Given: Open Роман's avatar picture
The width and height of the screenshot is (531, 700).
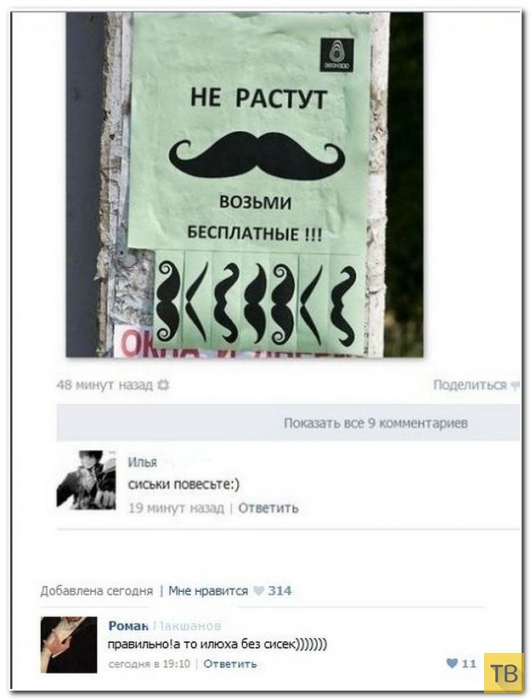Looking at the screenshot, I should (69, 645).
